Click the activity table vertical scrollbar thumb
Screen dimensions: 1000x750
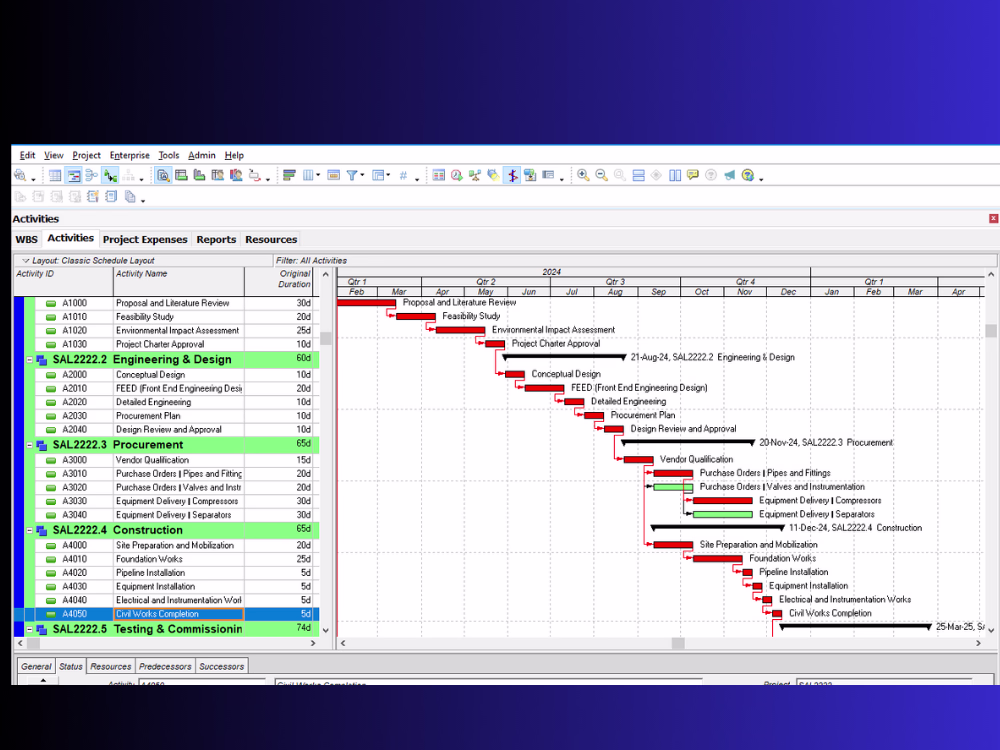click(326, 338)
